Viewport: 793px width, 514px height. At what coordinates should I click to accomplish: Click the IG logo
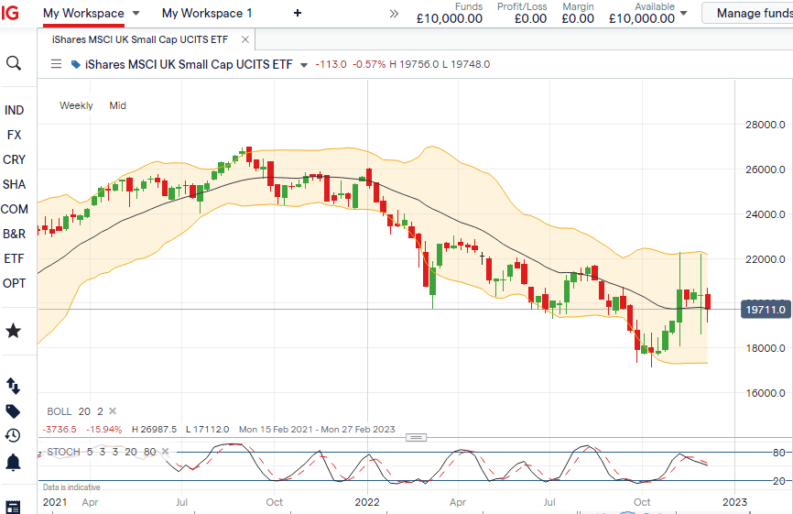[10, 13]
